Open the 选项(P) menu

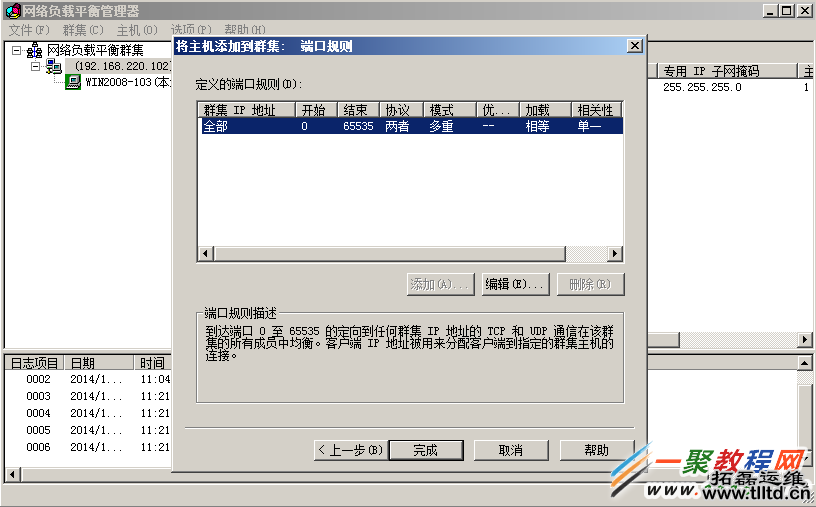click(x=191, y=30)
